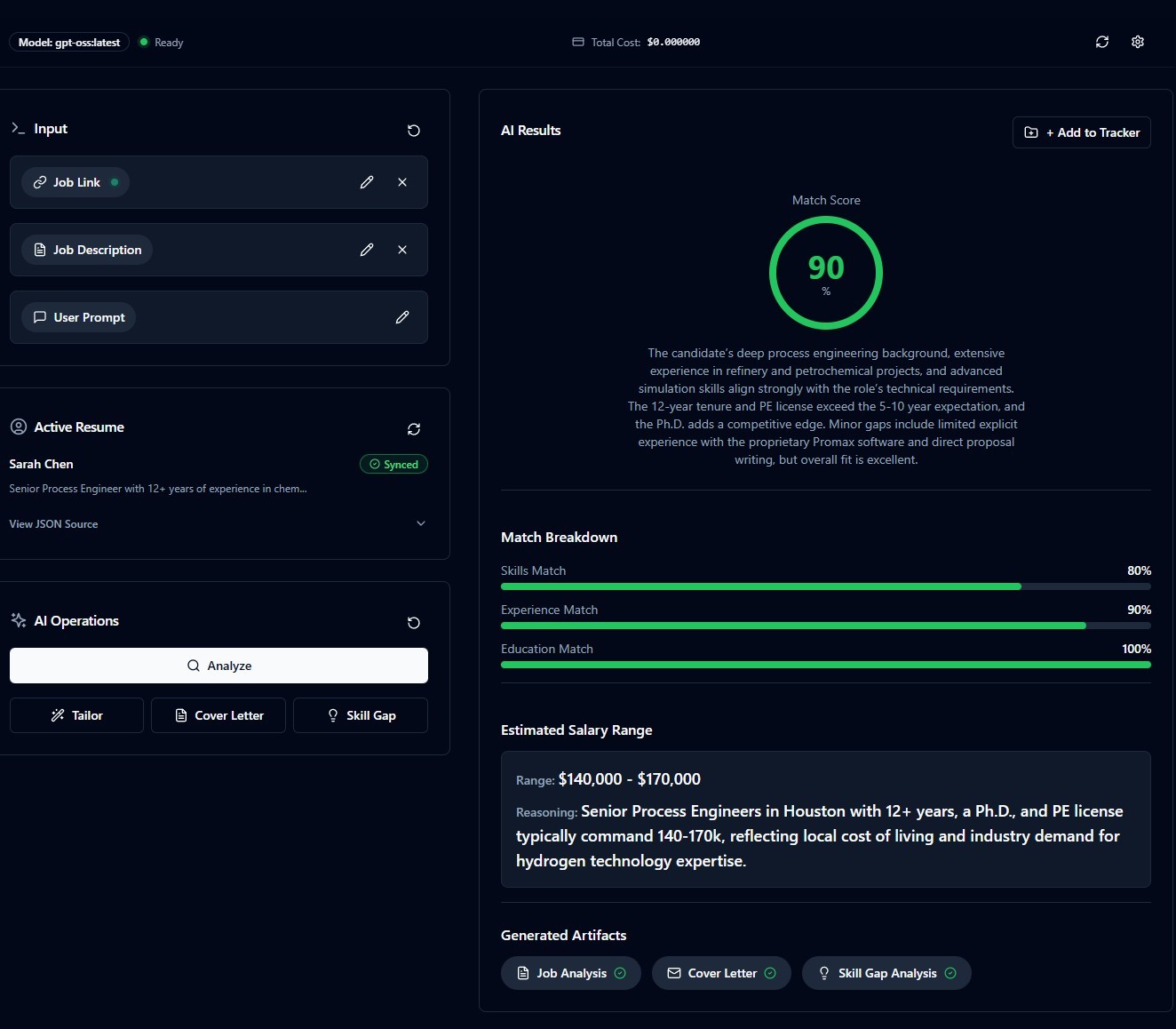Edit the Job Description entry
The width and height of the screenshot is (1176, 1029).
click(x=366, y=250)
